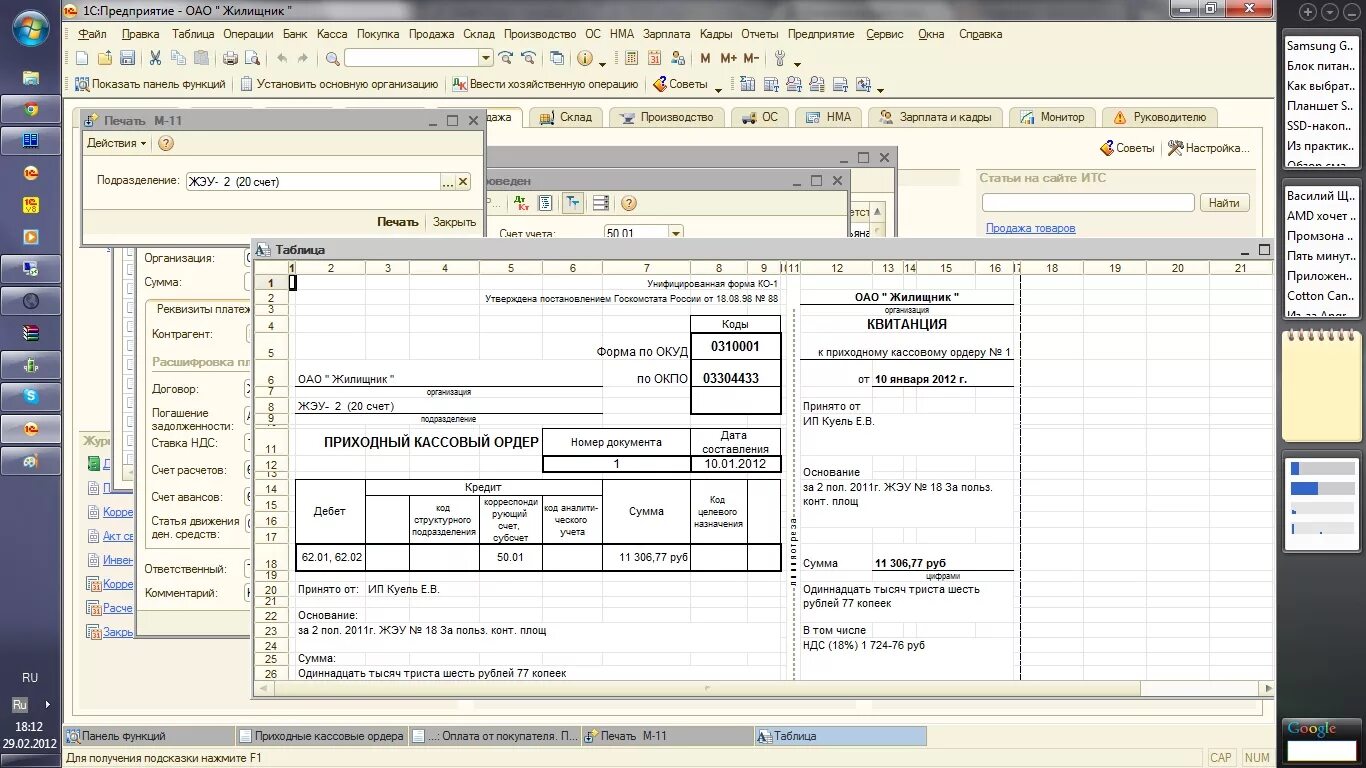Image resolution: width=1366 pixels, height=768 pixels.
Task: Switch to the Зарплата и кадры tab
Action: [934, 117]
